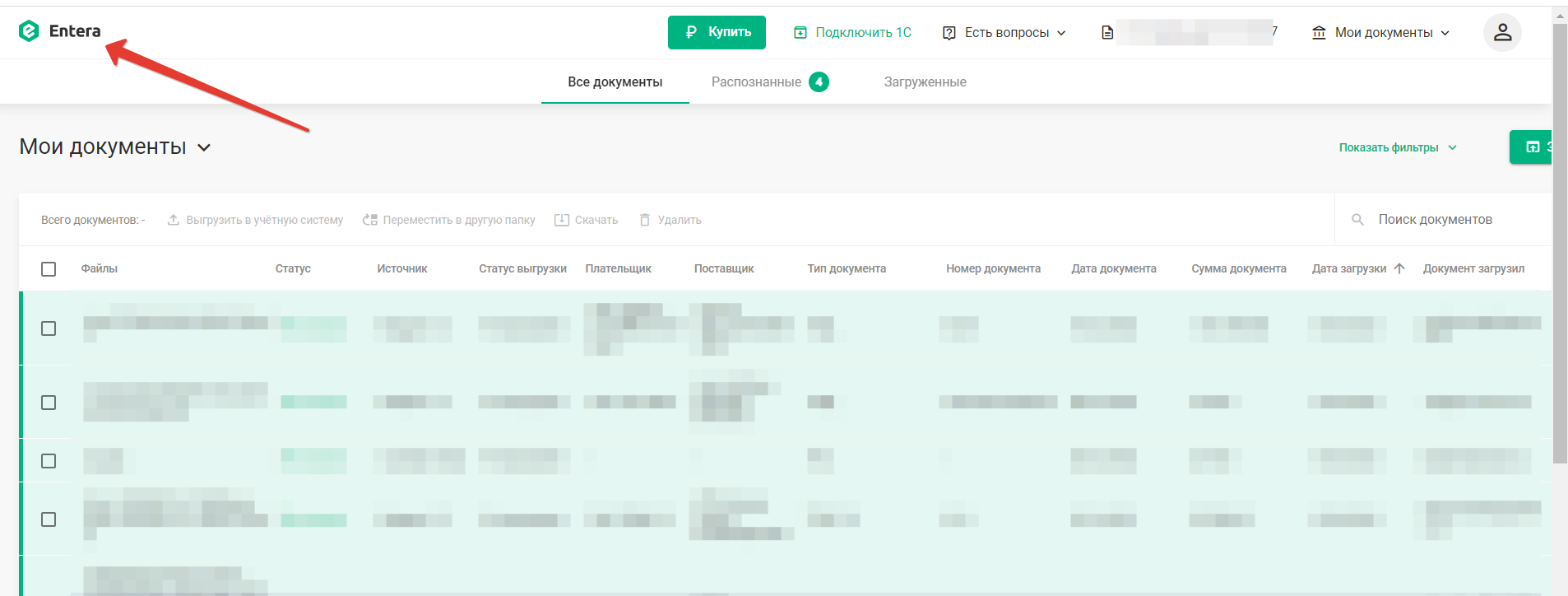Click the upload icon near Выгрузить
The height and width of the screenshot is (596, 1568).
174,220
